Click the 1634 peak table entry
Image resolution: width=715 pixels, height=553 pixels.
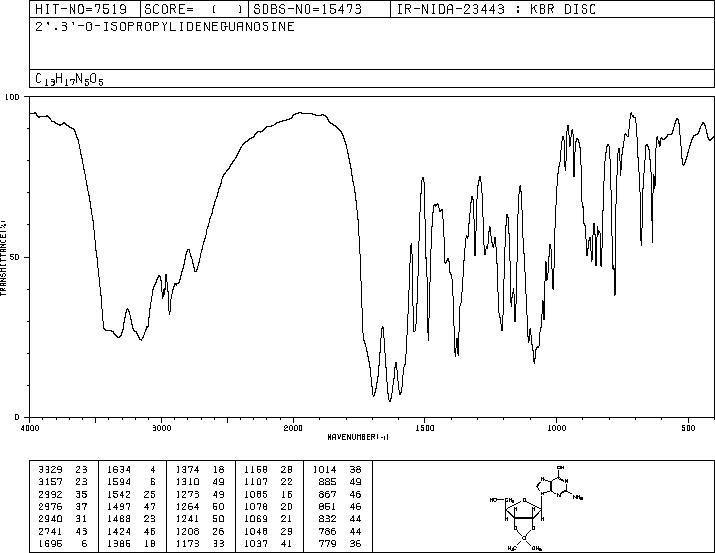[x=119, y=469]
